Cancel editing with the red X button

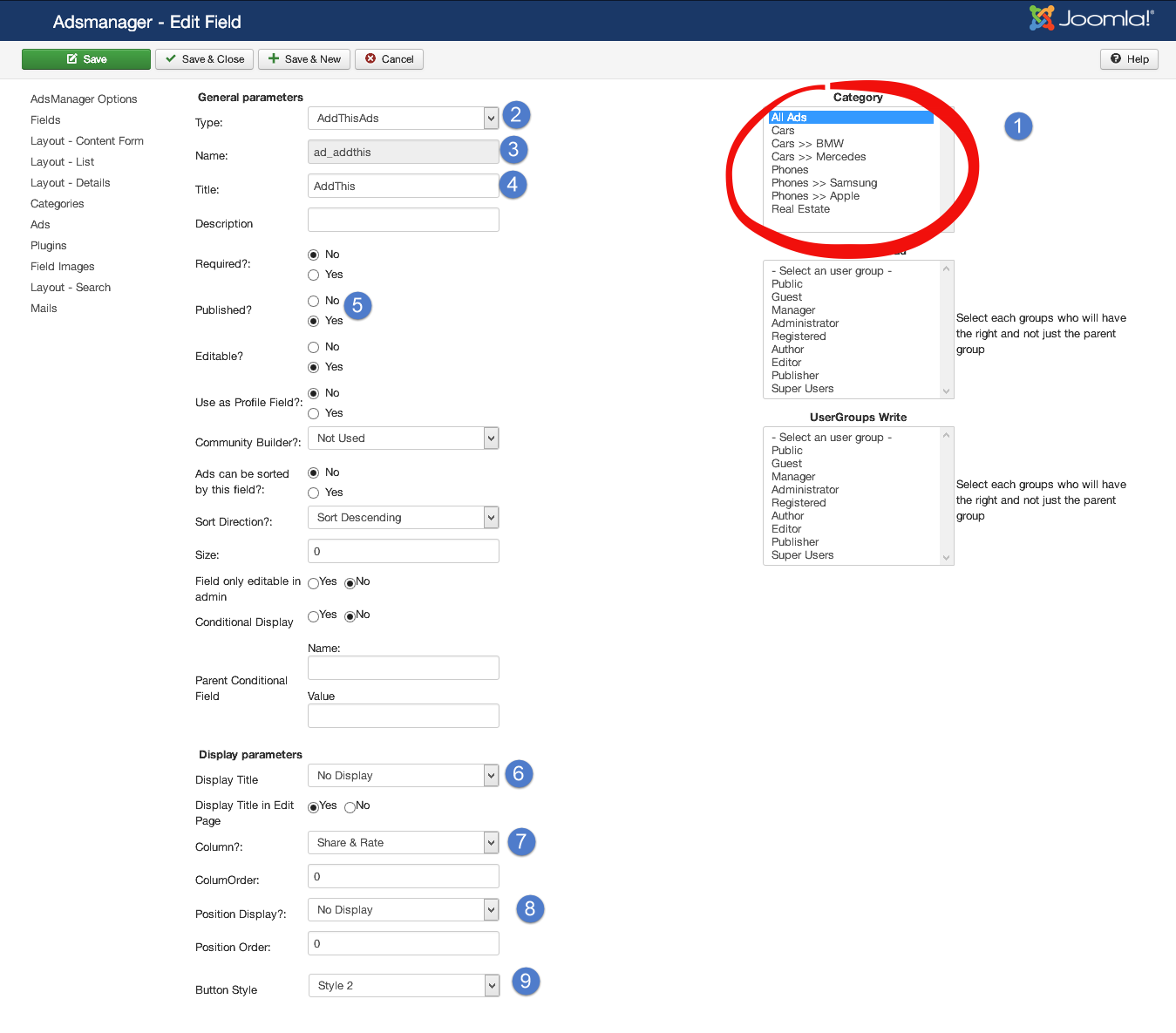(x=389, y=59)
